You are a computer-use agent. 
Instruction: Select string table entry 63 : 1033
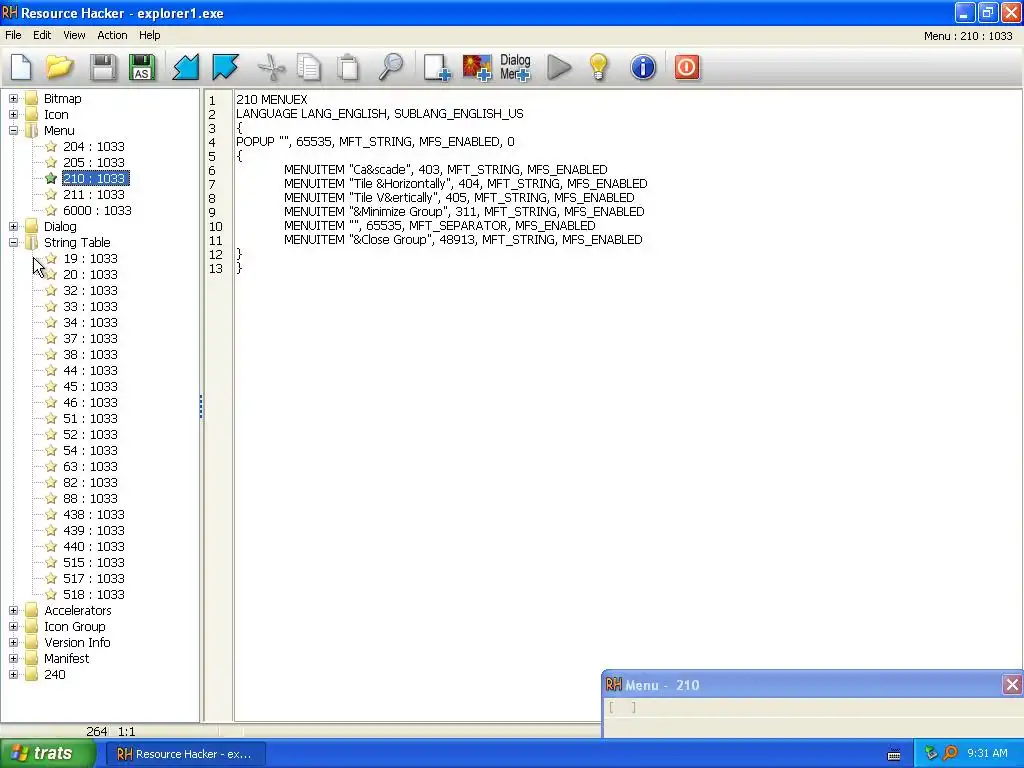90,466
